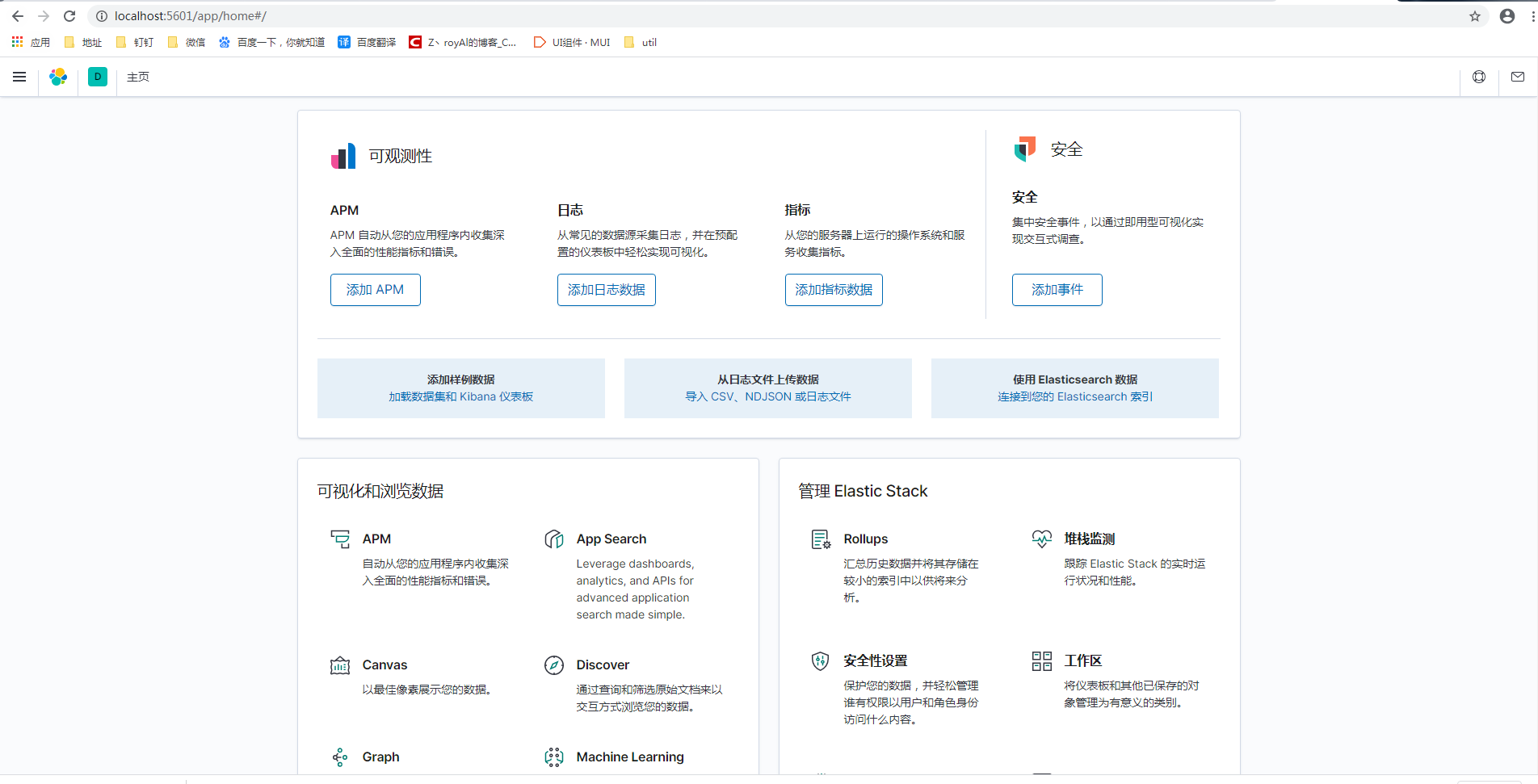The image size is (1538, 784).
Task: Click the Security shield logo icon
Action: pyautogui.click(x=1025, y=149)
